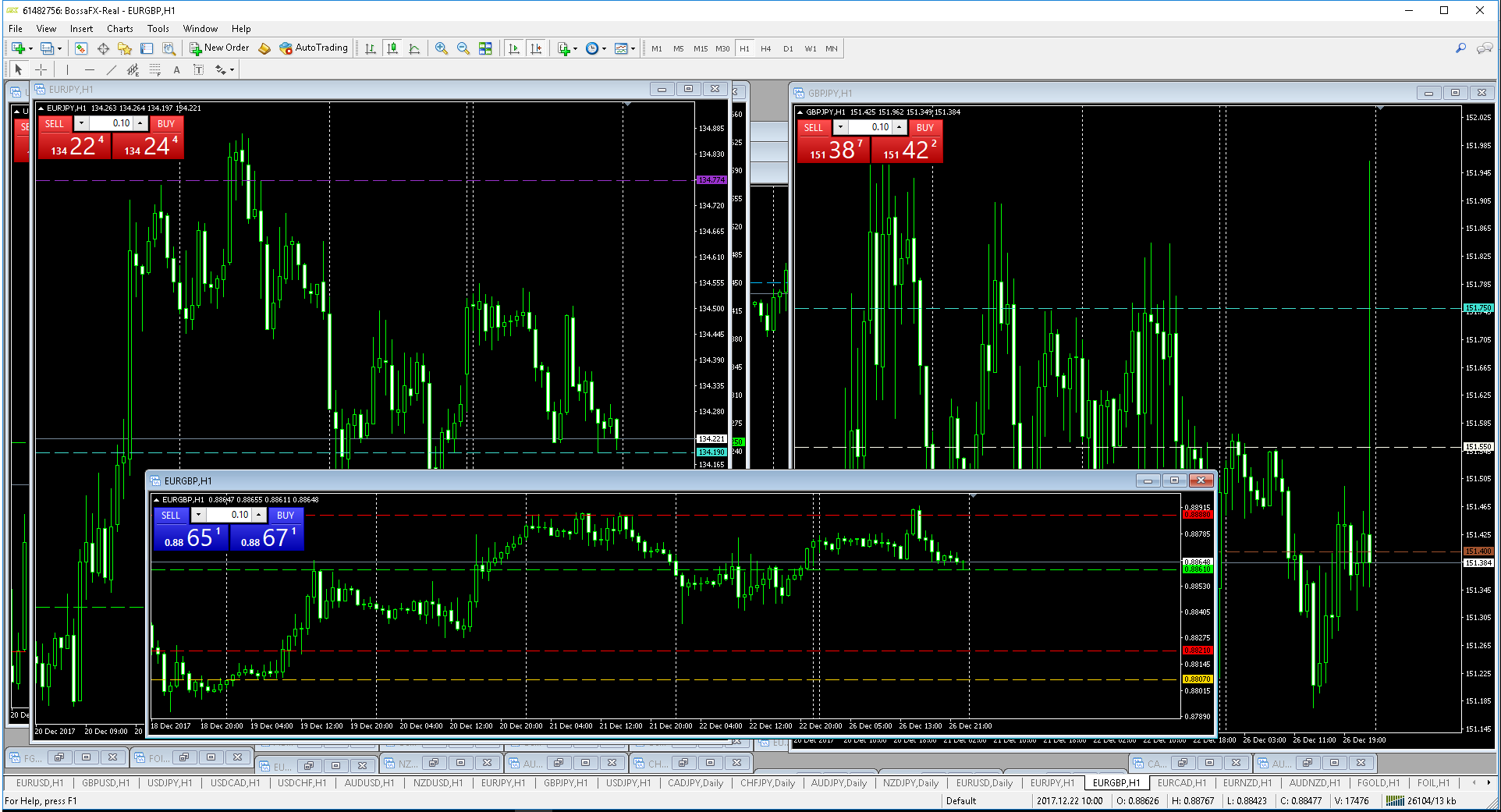Screen dimensions: 1501x812
Task: Switch to the EURCAD,H1 chart tab
Action: [1181, 782]
